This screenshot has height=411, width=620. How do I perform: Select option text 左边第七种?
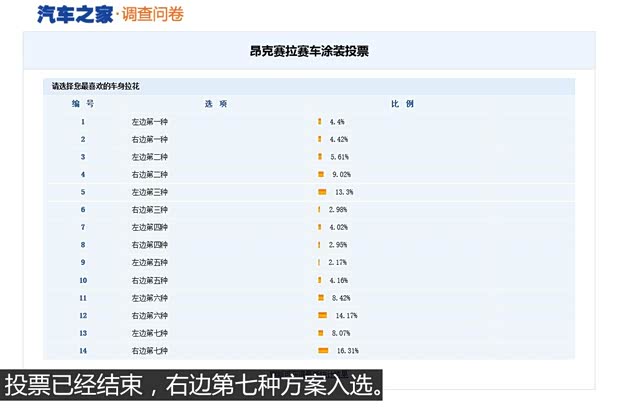(x=149, y=333)
